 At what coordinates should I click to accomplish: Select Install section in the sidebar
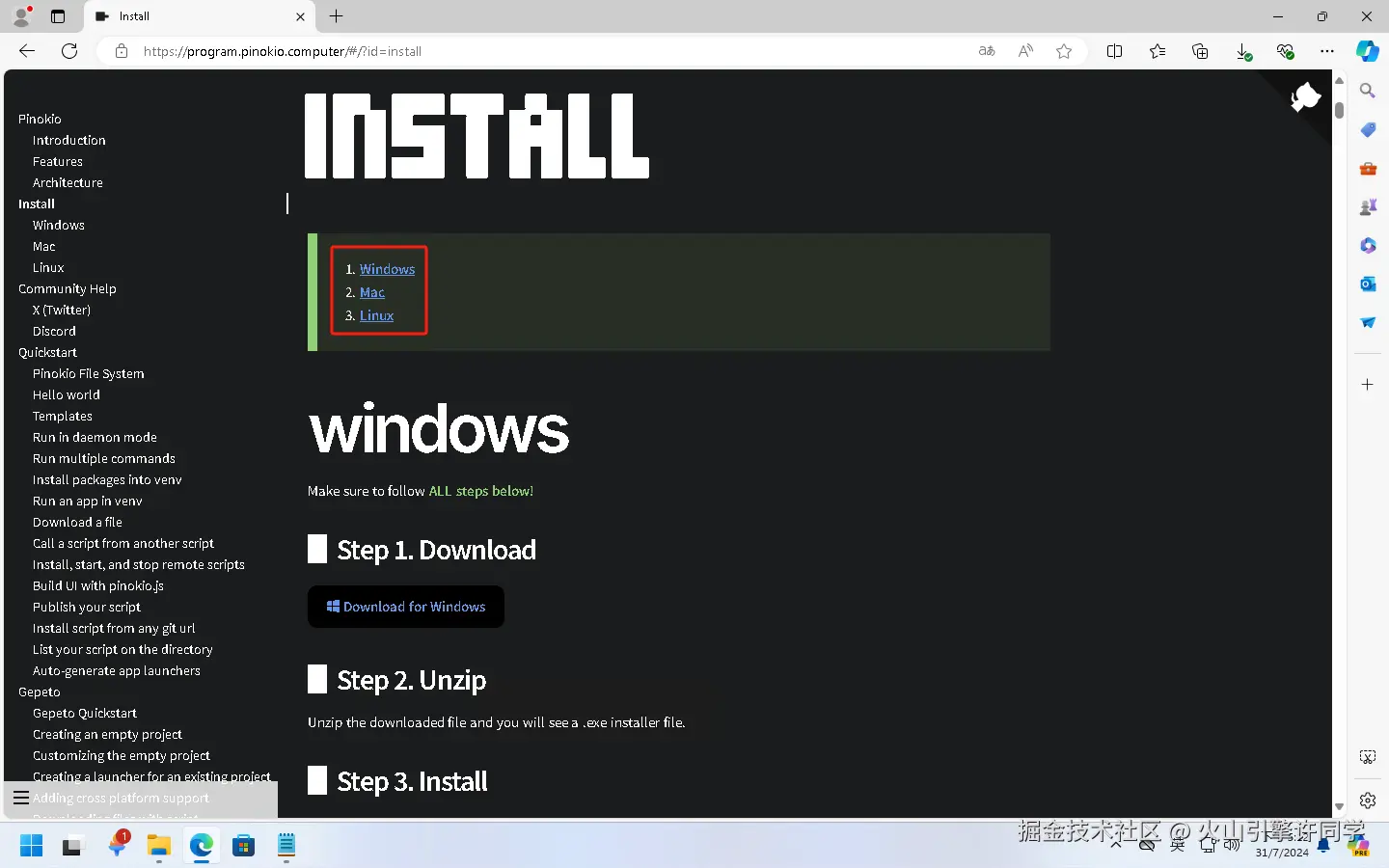click(x=37, y=203)
